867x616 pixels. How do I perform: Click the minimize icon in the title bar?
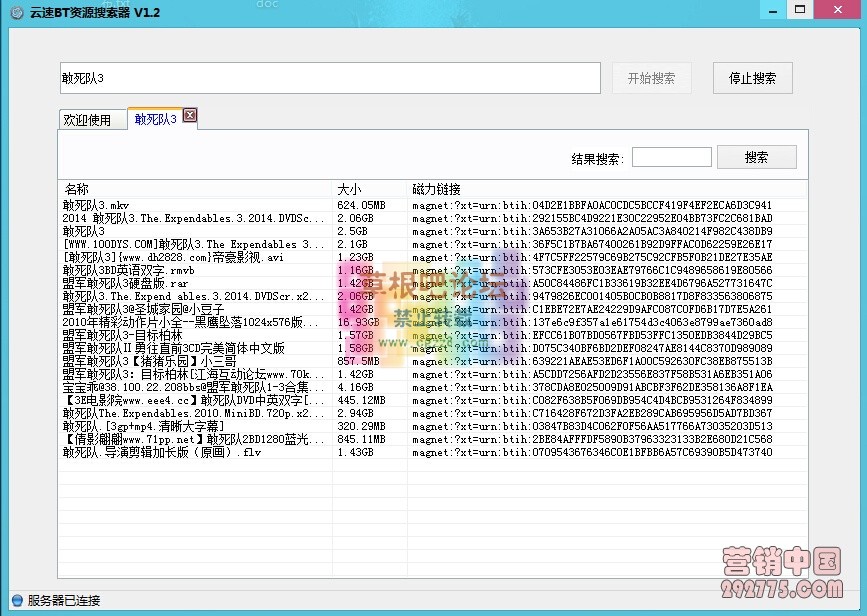pyautogui.click(x=771, y=11)
